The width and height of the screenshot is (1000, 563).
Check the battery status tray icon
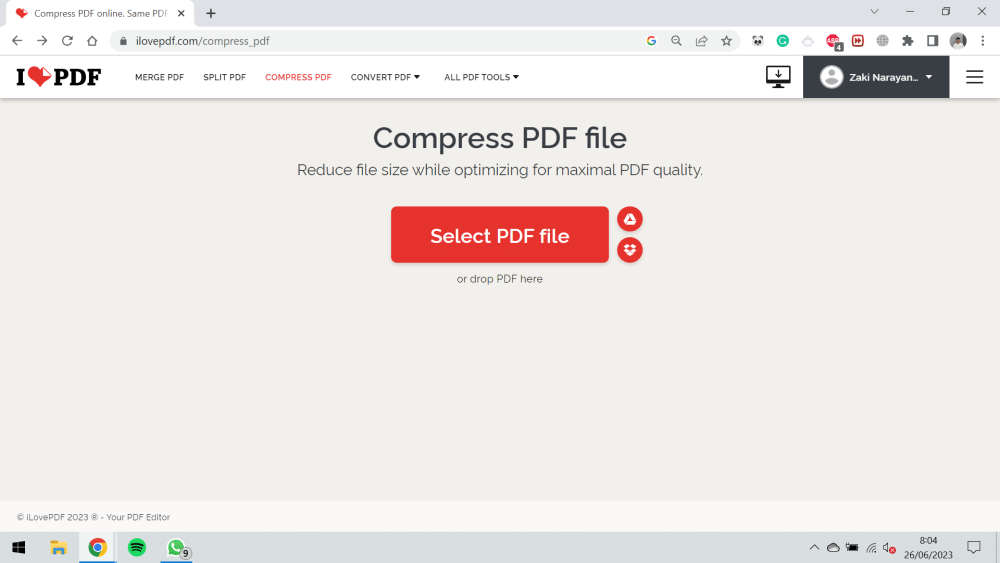click(852, 548)
